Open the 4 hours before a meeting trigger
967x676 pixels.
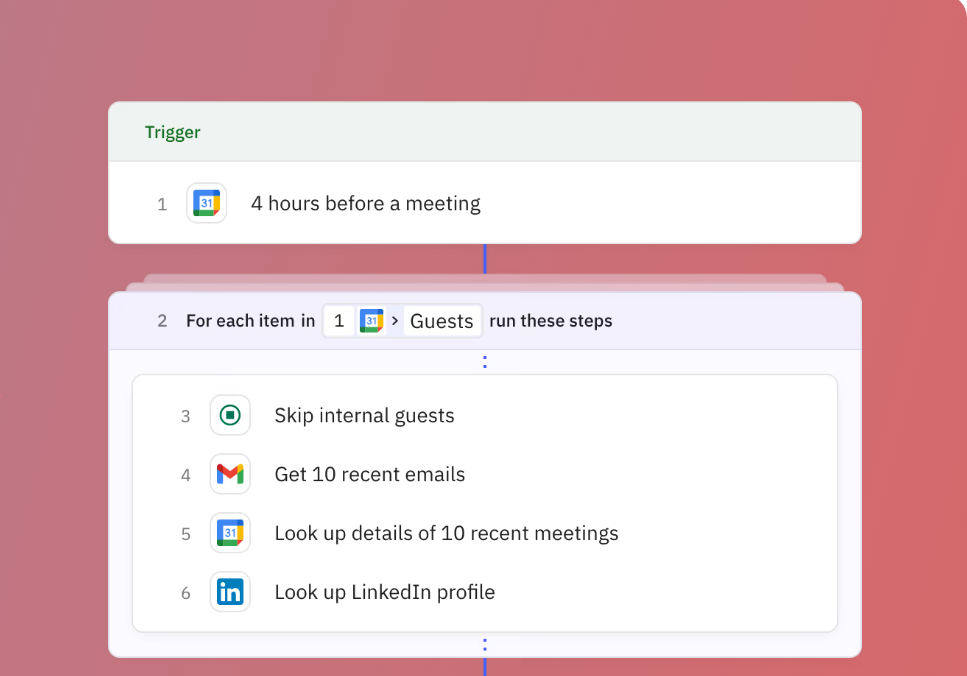[x=365, y=203]
